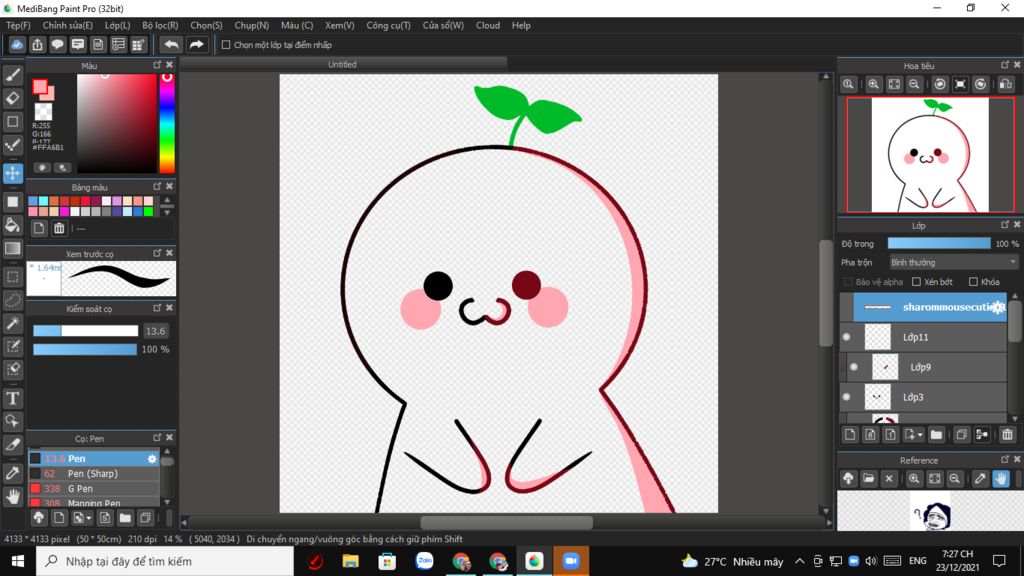Image resolution: width=1024 pixels, height=576 pixels.
Task: Click the export/share icon in toolbar
Action: [x=37, y=44]
